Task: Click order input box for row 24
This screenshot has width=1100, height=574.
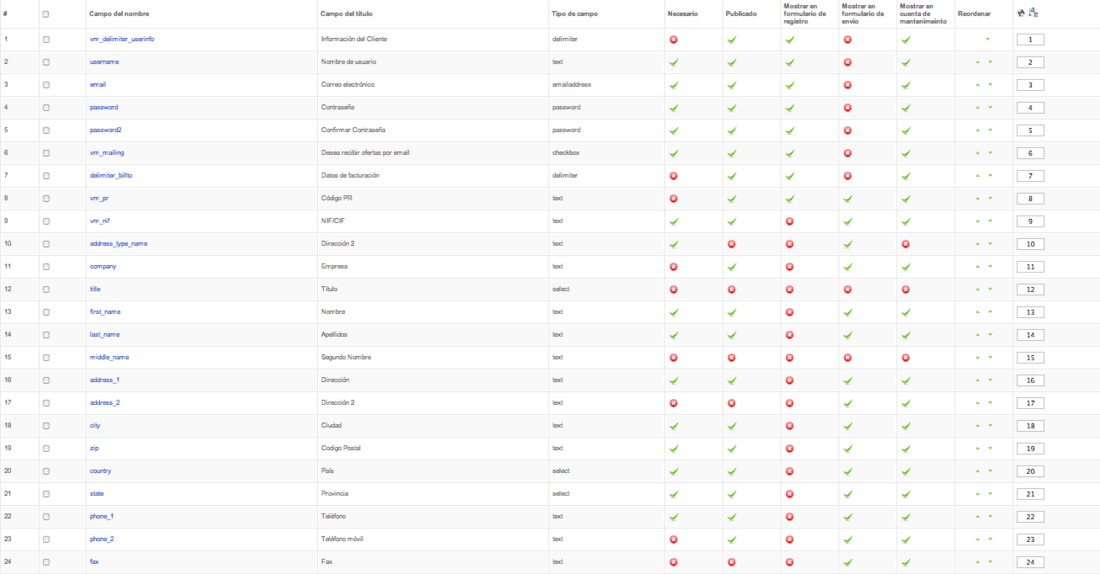Action: pos(1031,562)
